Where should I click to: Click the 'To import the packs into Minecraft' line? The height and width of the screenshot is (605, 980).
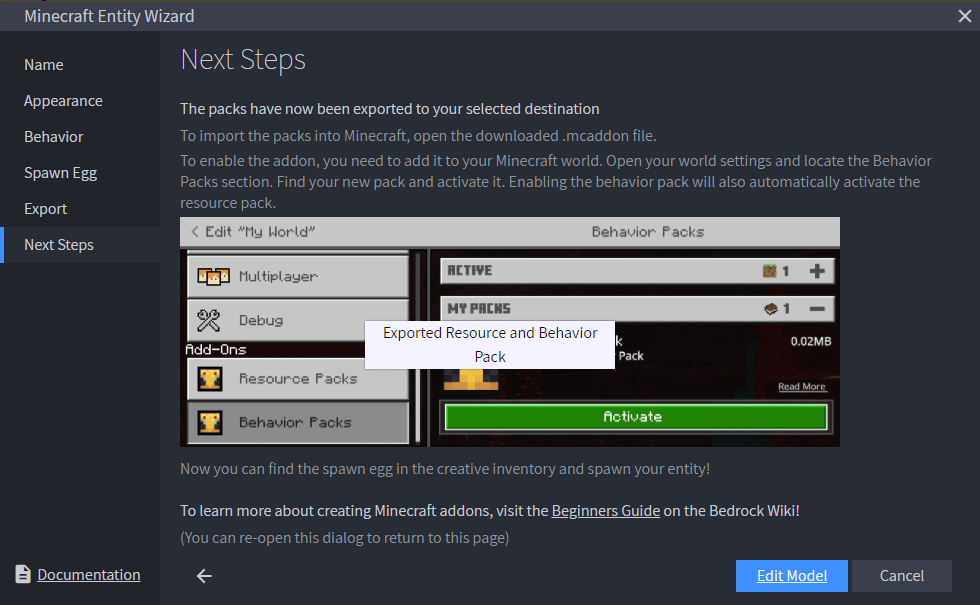(x=418, y=136)
